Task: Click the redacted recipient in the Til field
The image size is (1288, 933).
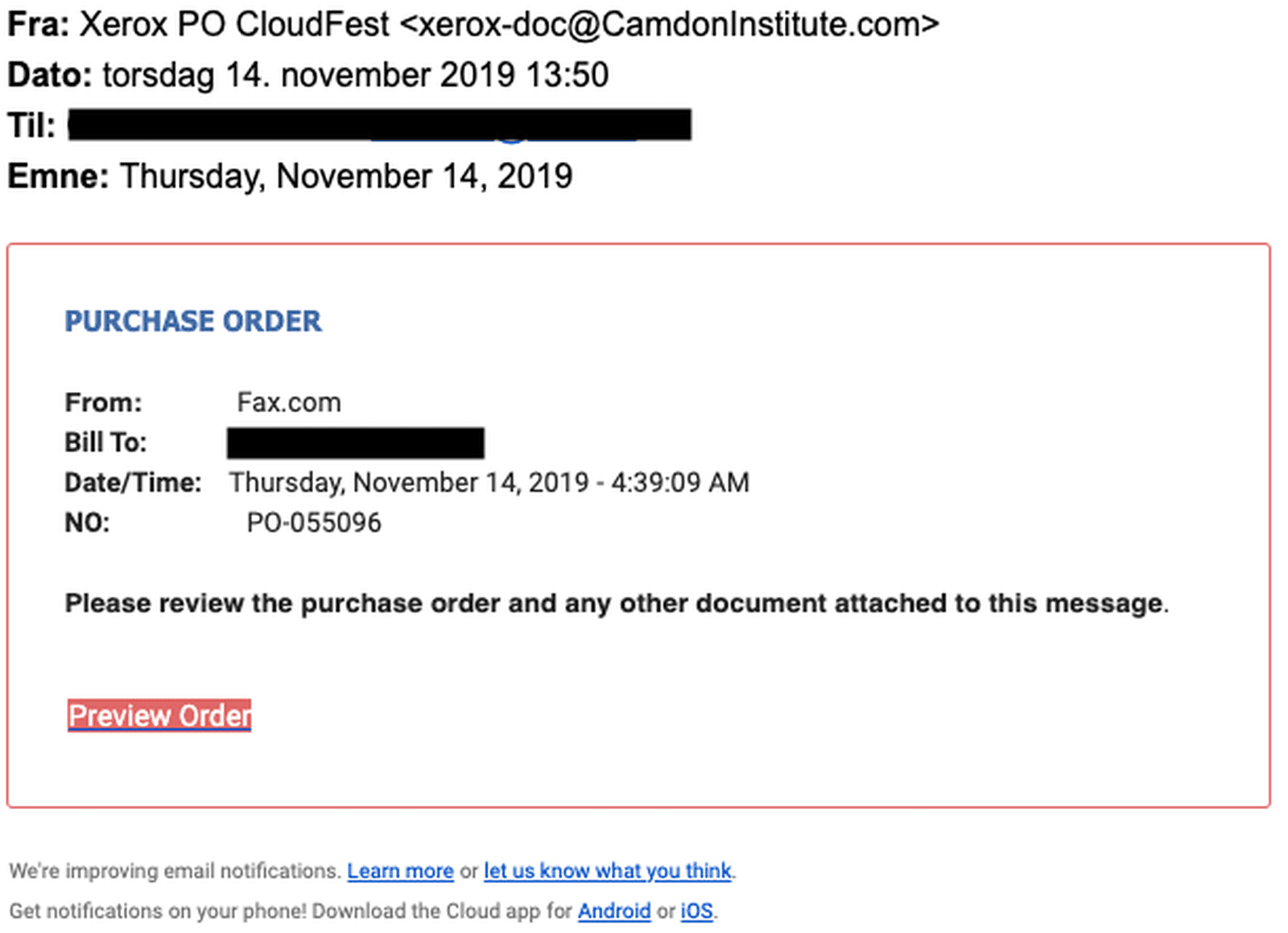Action: click(380, 125)
